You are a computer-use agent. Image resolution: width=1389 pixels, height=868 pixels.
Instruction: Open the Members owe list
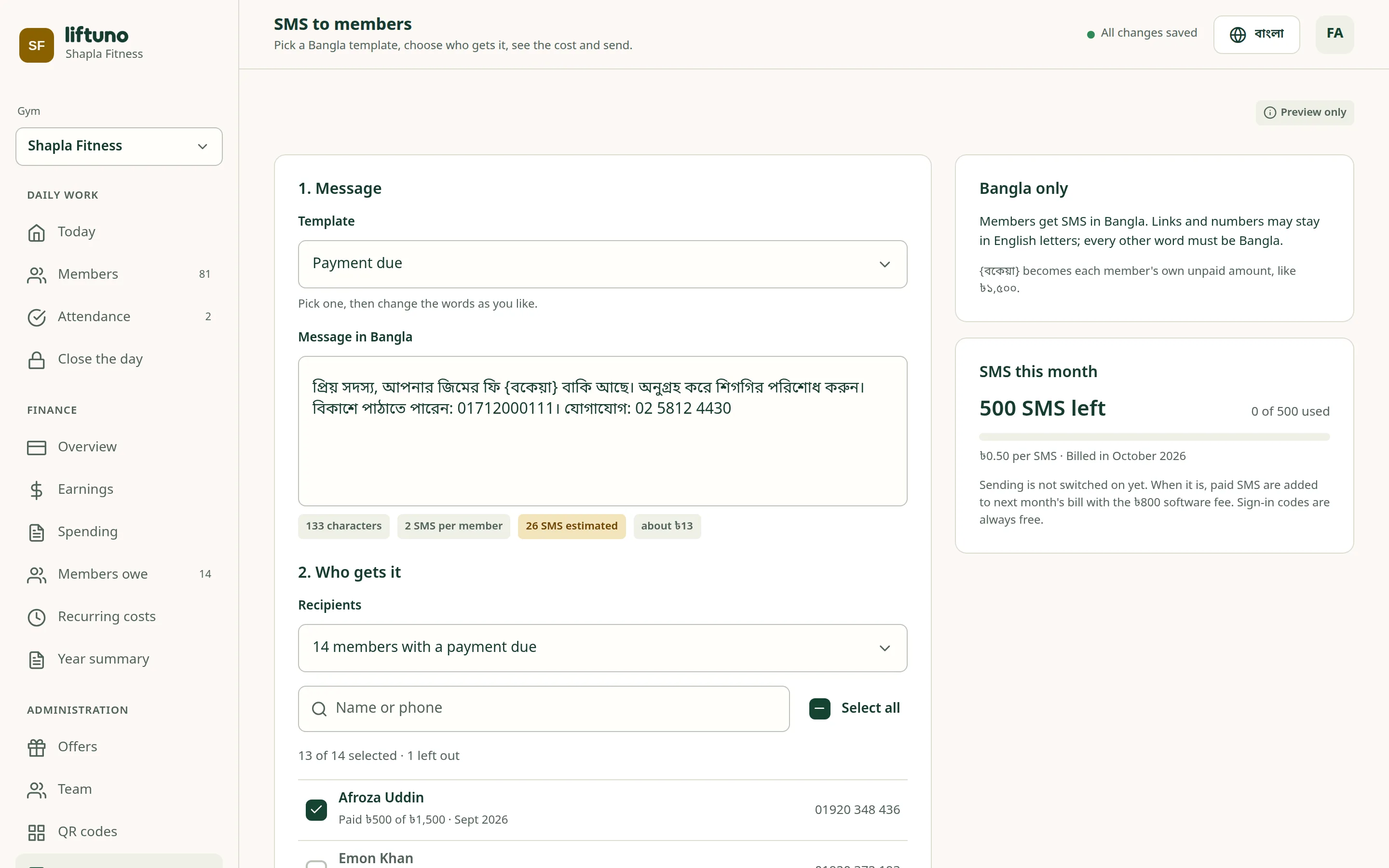(x=119, y=575)
